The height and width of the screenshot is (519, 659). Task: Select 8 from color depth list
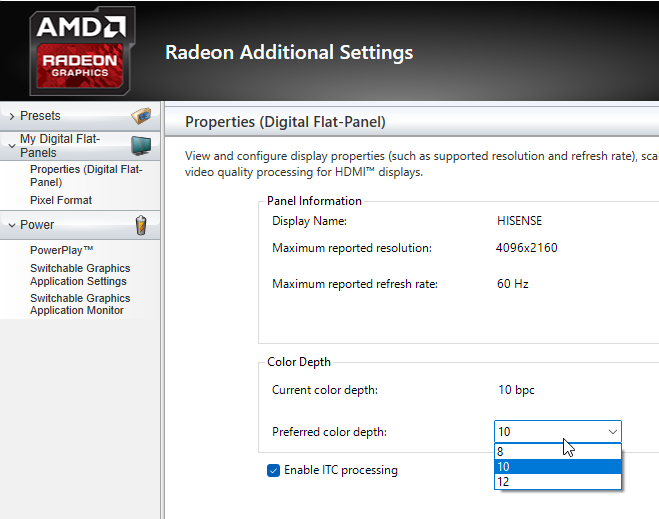[x=558, y=451]
